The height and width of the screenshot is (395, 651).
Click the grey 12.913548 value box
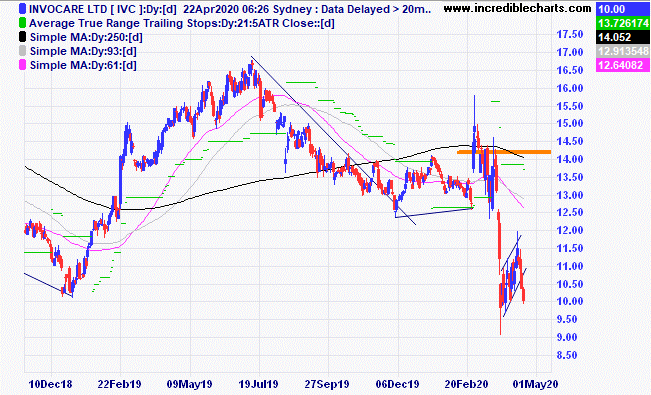pos(623,51)
